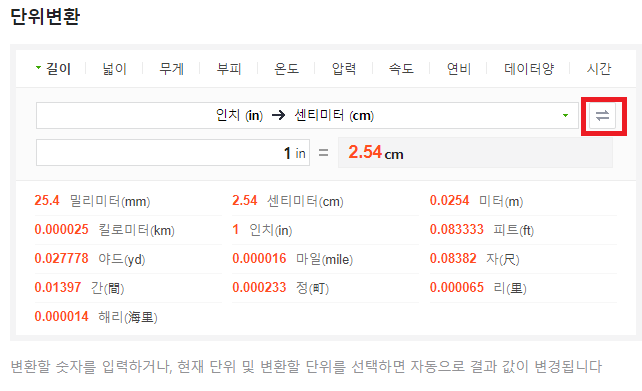Select the 0.01397 간(間) result

pyautogui.click(x=79, y=288)
